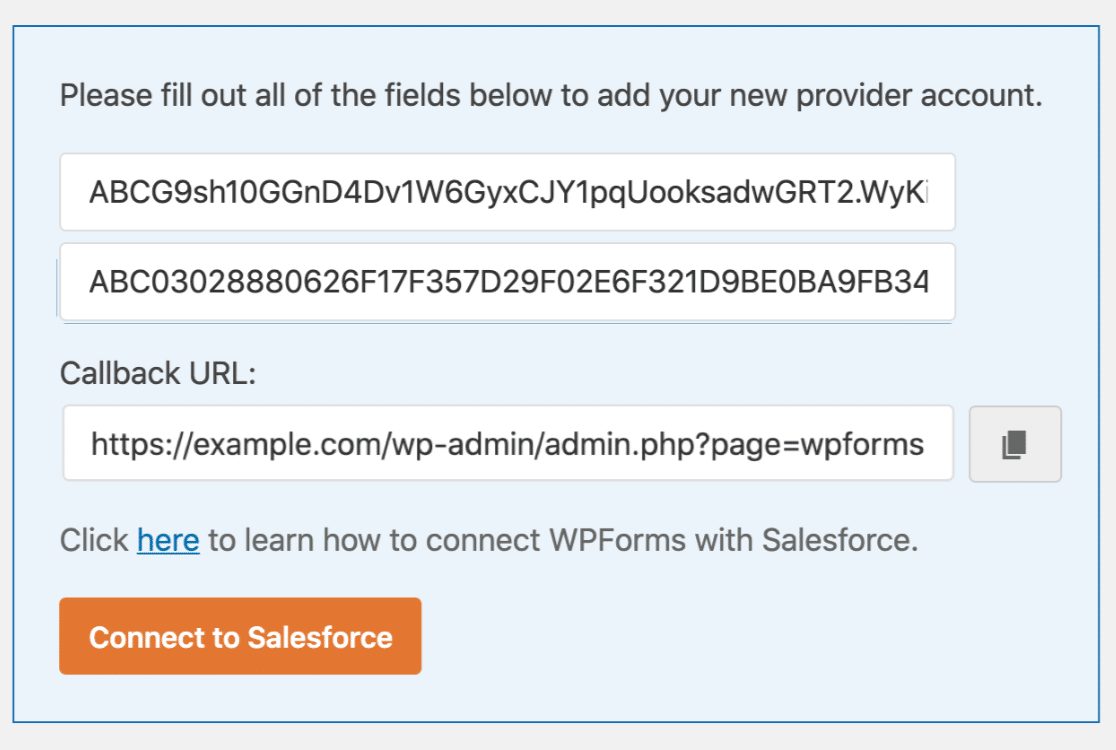Copy the callback URL to clipboard
1116x750 pixels.
pyautogui.click(x=1015, y=444)
